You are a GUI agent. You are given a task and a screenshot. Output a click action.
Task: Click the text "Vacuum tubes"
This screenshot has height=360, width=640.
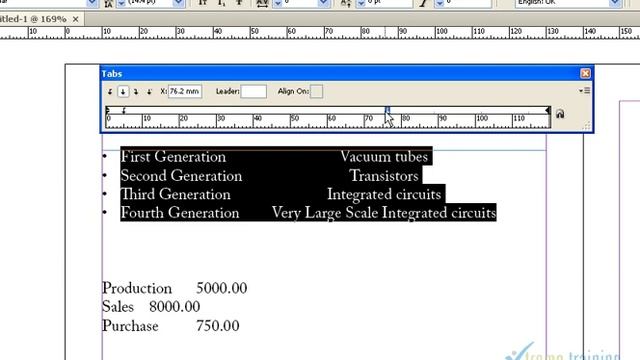(384, 157)
